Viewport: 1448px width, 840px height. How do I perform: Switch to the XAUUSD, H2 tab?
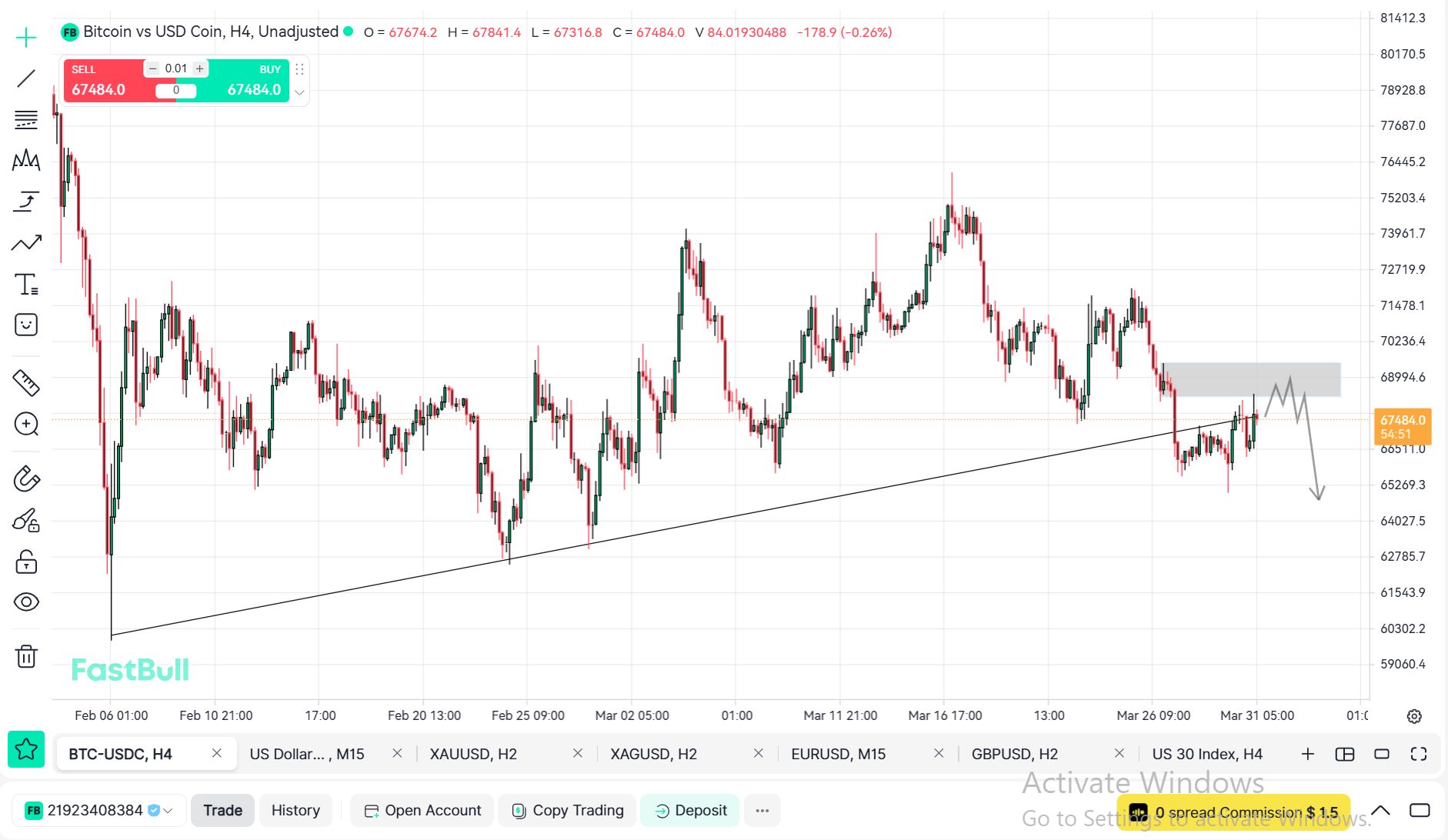pos(473,754)
